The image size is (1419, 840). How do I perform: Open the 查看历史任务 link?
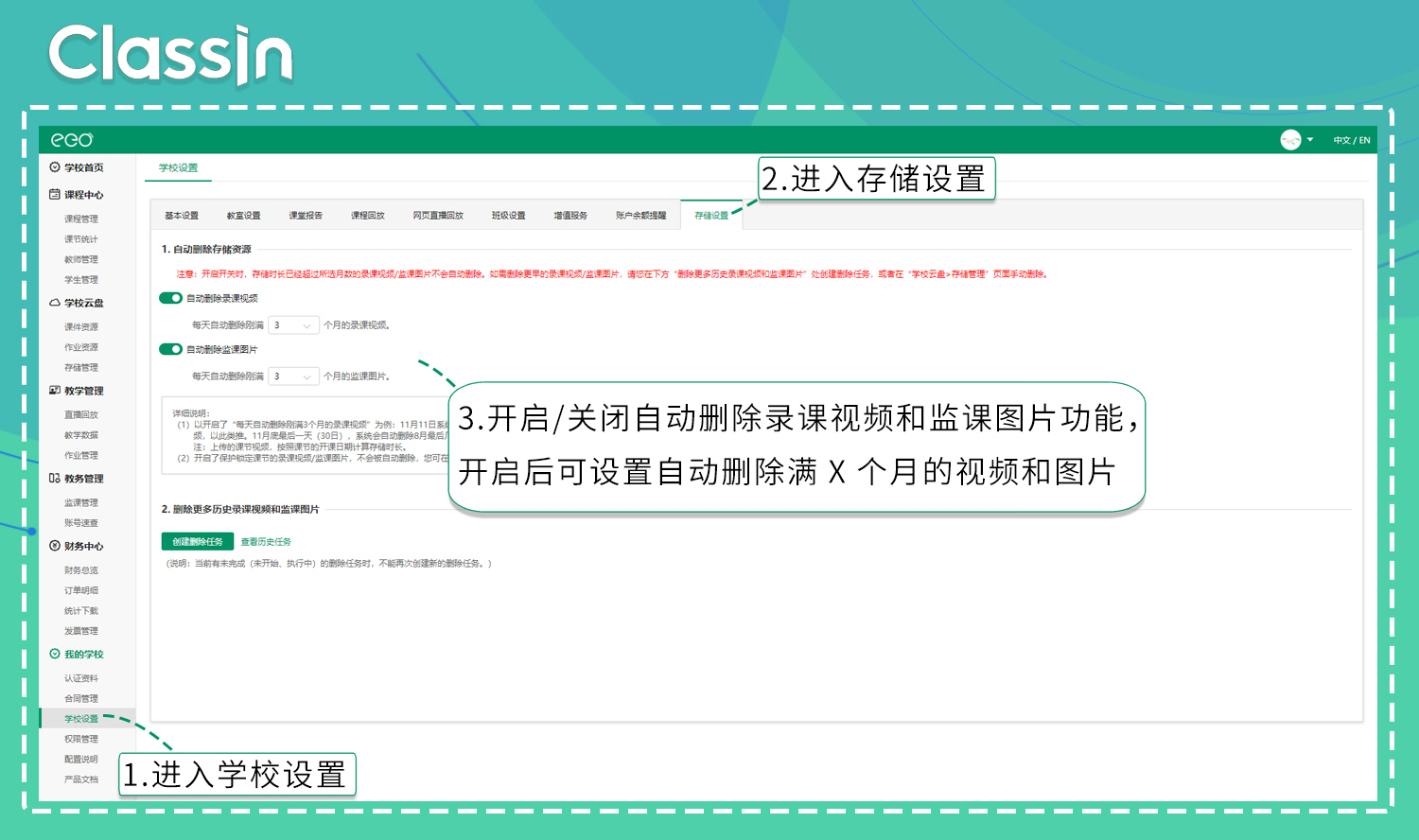[x=266, y=542]
